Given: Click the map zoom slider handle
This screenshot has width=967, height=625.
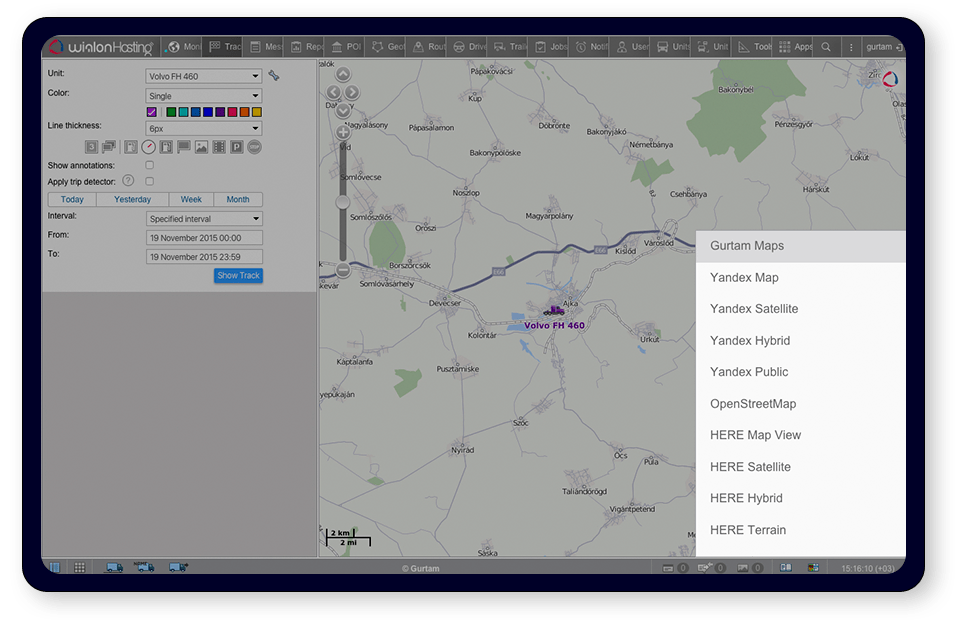Looking at the screenshot, I should (343, 202).
